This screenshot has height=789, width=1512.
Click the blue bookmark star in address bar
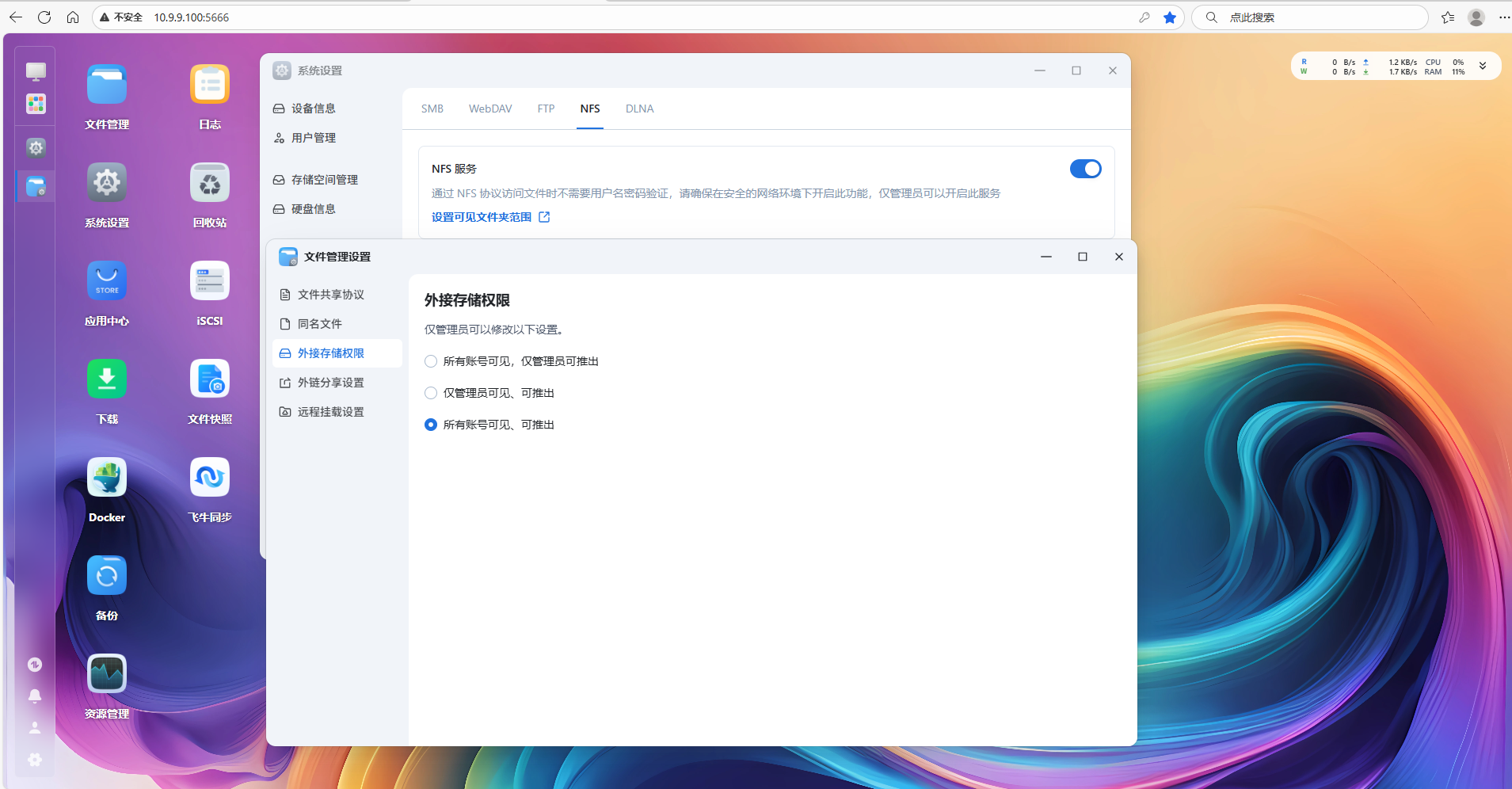(1170, 17)
